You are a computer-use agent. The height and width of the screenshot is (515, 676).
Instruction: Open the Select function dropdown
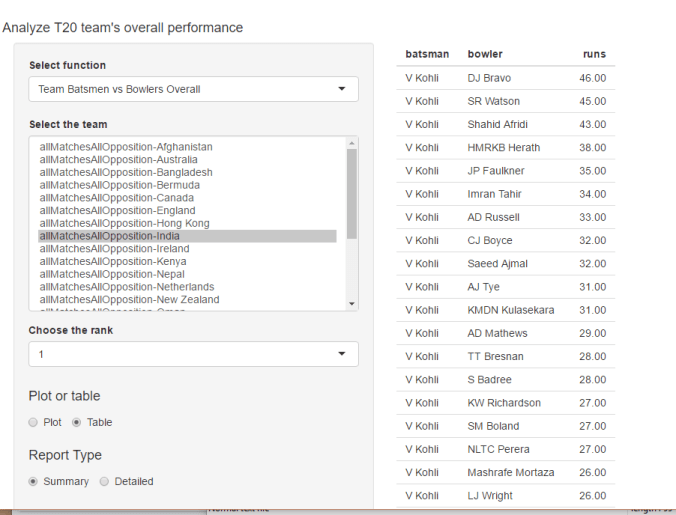click(193, 90)
